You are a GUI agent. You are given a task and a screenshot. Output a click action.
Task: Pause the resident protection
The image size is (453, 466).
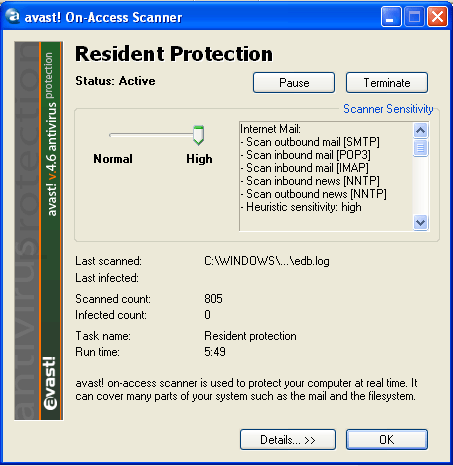point(294,83)
